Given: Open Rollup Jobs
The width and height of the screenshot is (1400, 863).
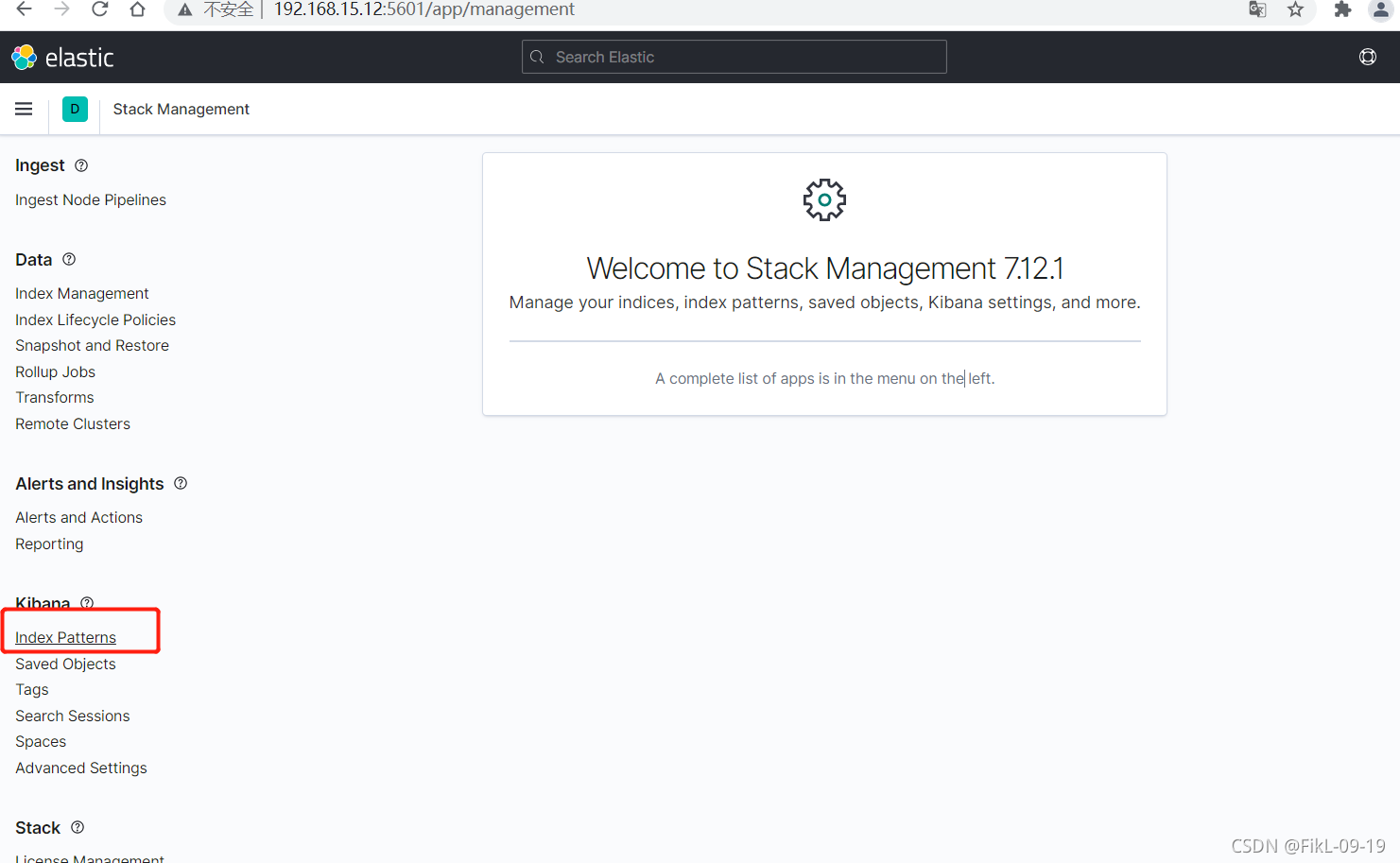Looking at the screenshot, I should pos(55,371).
